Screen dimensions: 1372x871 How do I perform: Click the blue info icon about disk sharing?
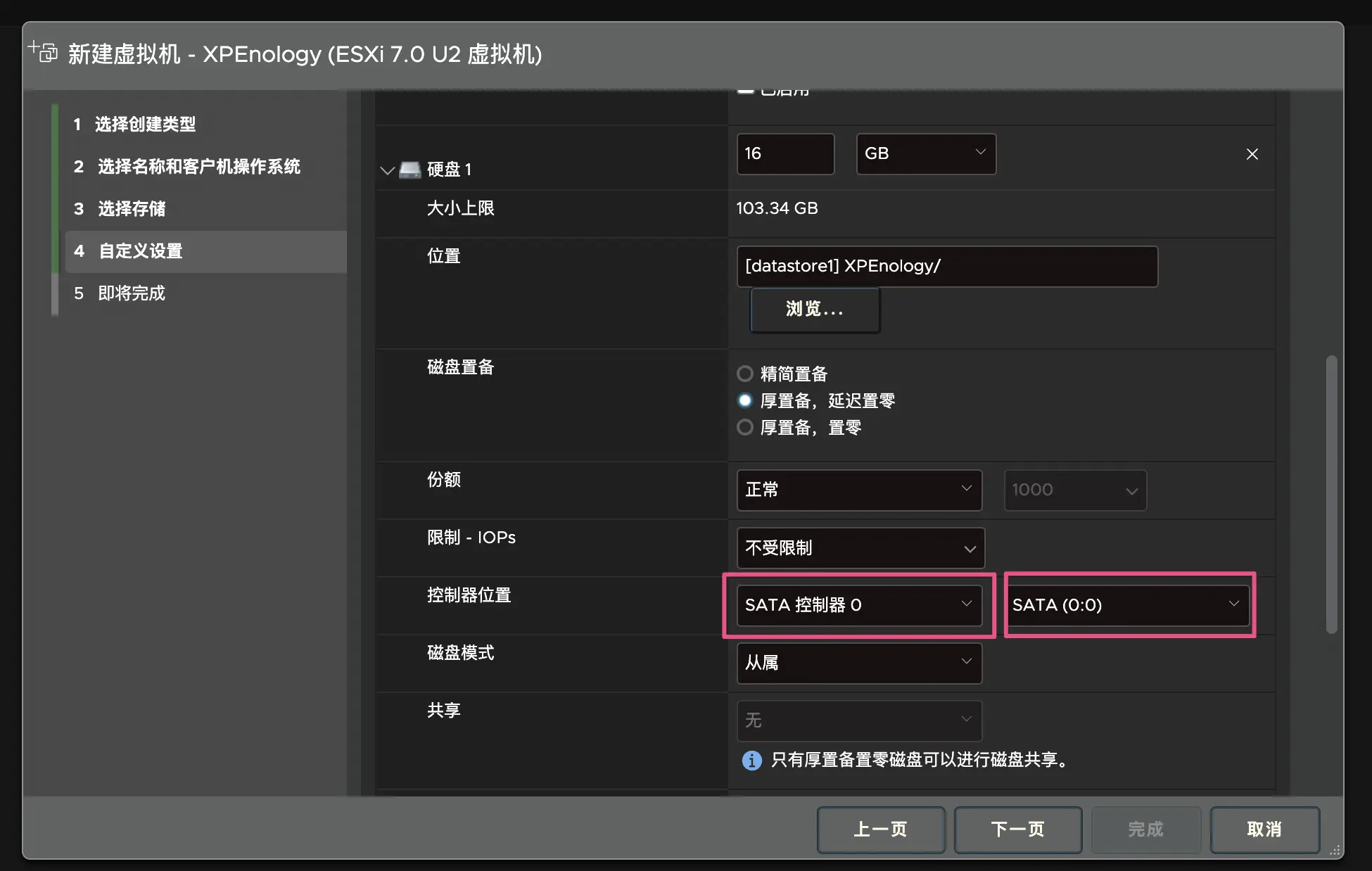[751, 761]
